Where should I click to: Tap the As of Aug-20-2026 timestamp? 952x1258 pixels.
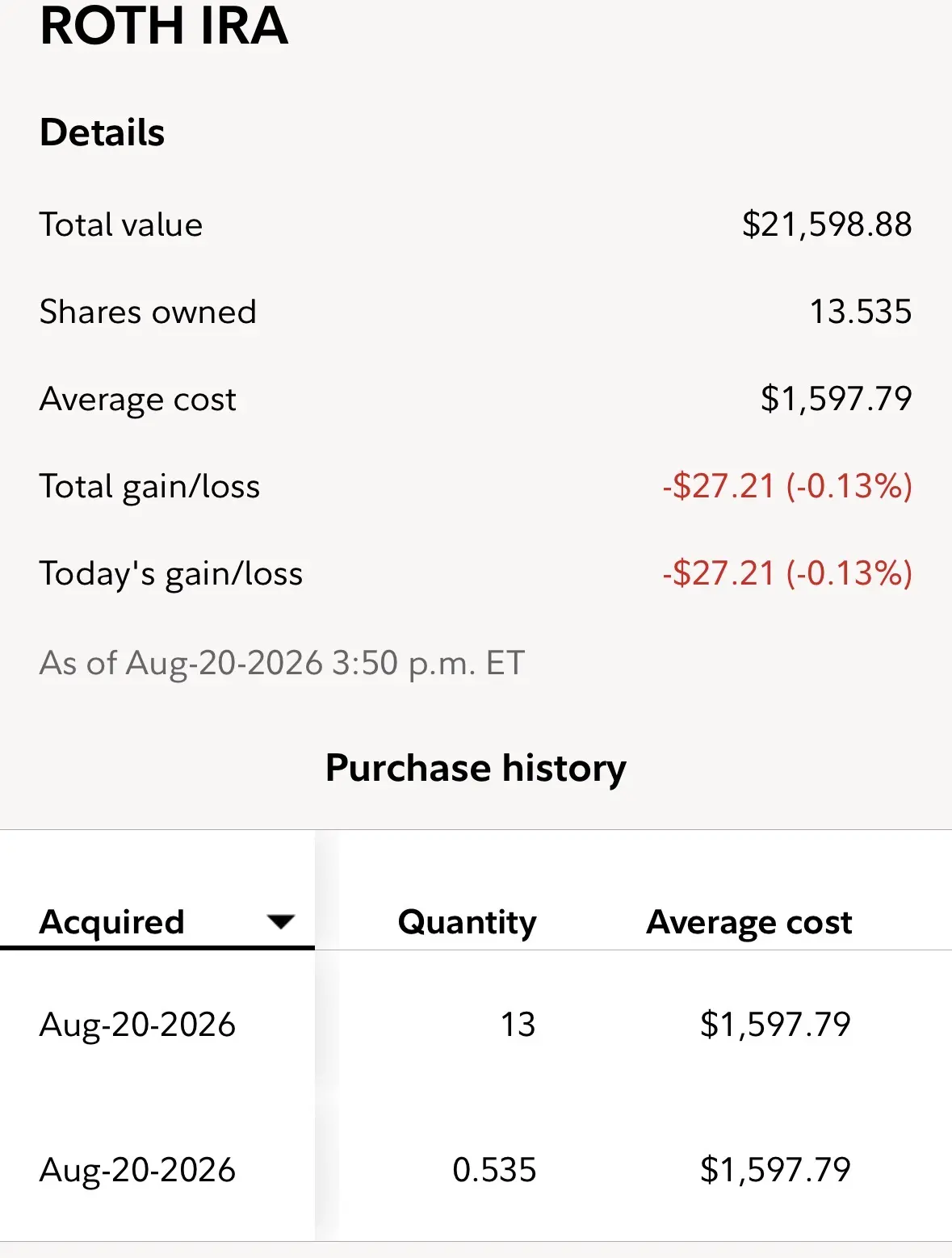point(283,663)
